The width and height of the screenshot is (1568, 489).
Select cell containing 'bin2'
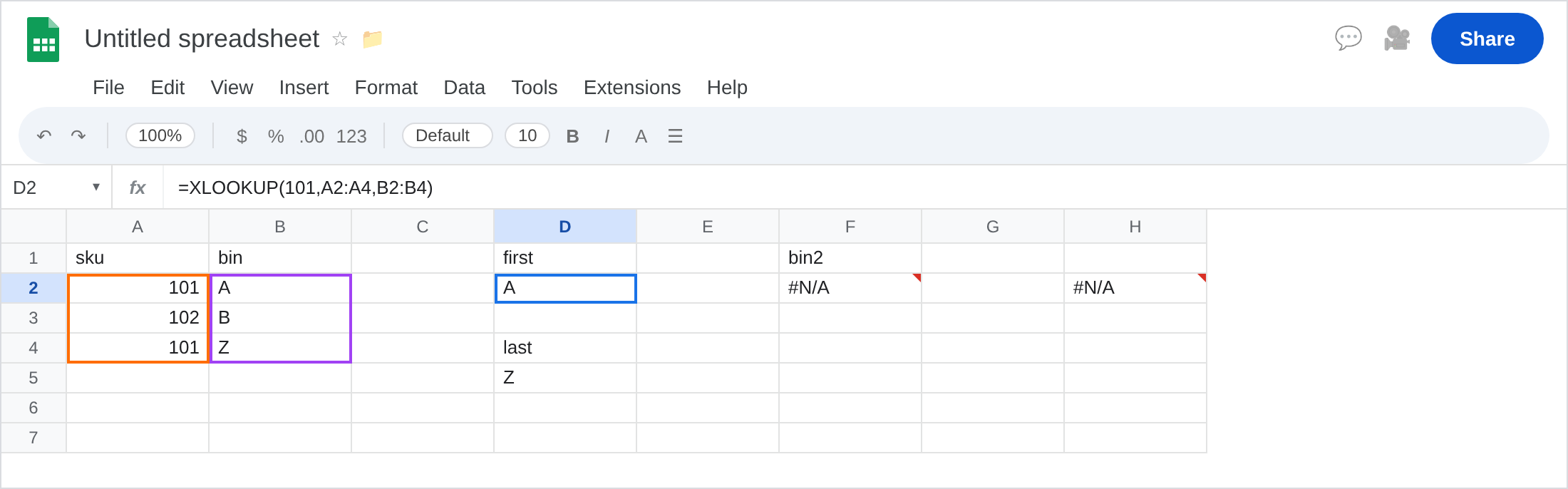pyautogui.click(x=850, y=258)
